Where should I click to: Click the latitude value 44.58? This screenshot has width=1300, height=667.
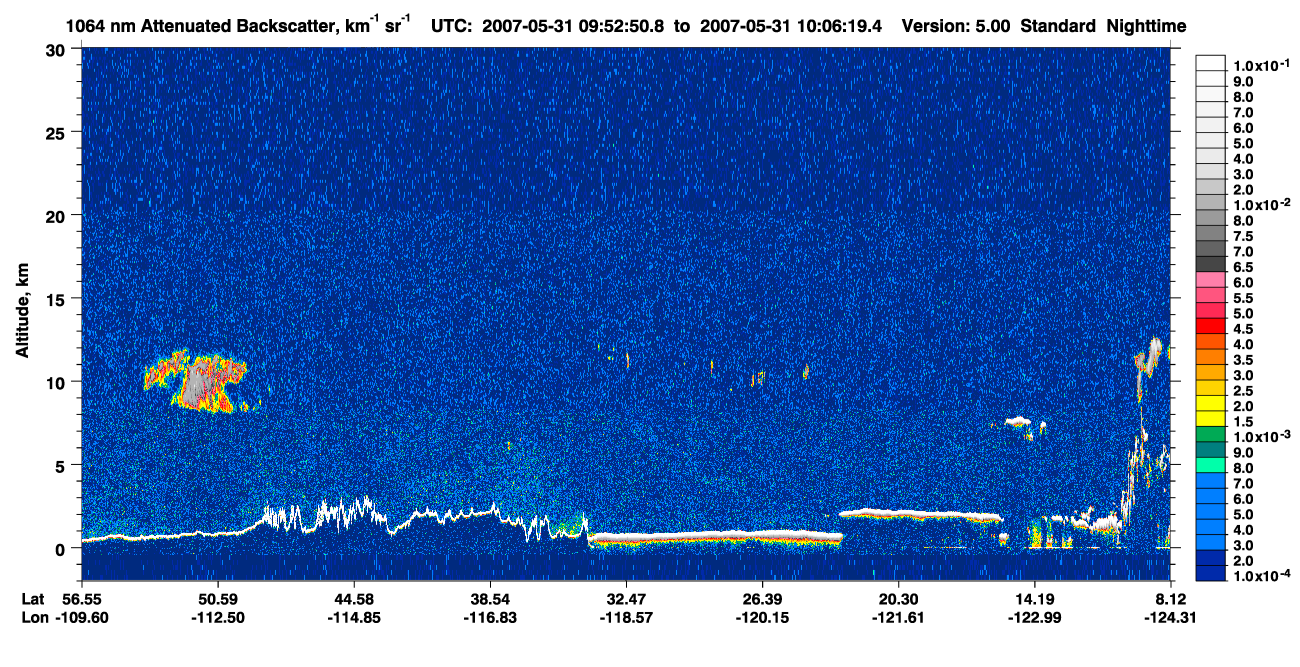353,599
